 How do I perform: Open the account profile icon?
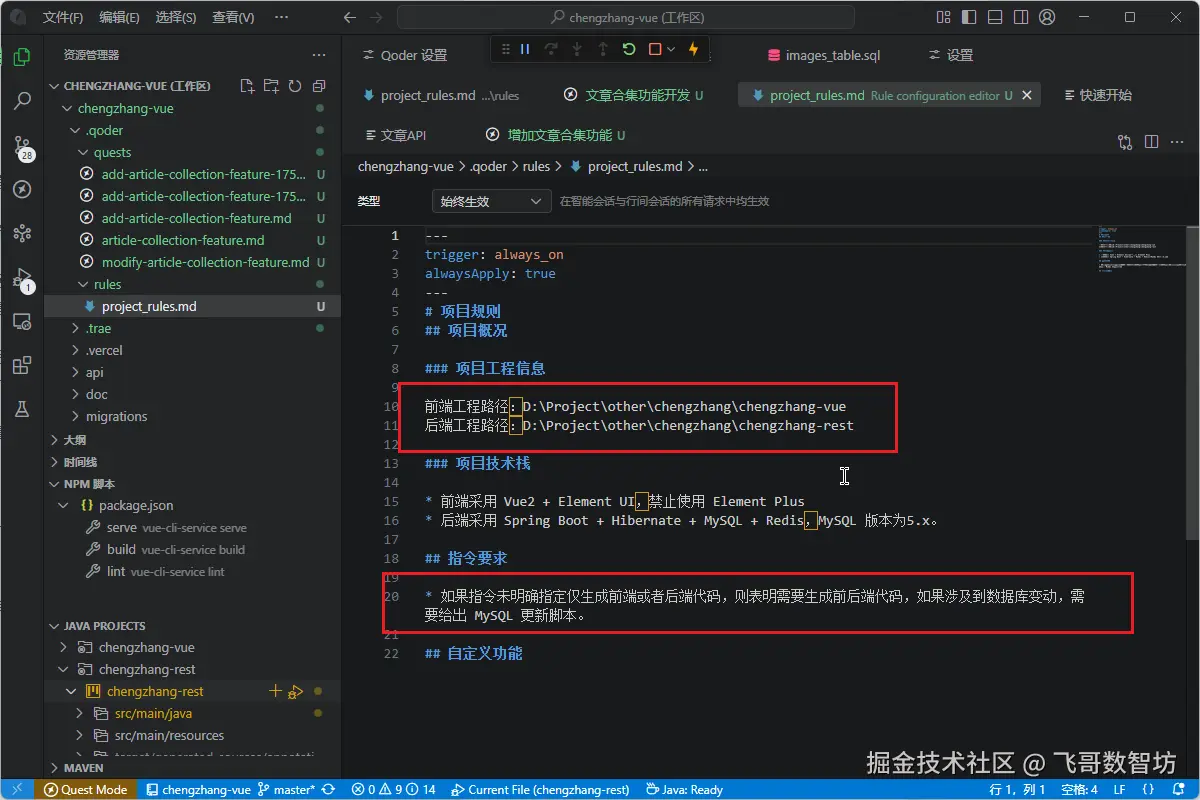point(1047,17)
